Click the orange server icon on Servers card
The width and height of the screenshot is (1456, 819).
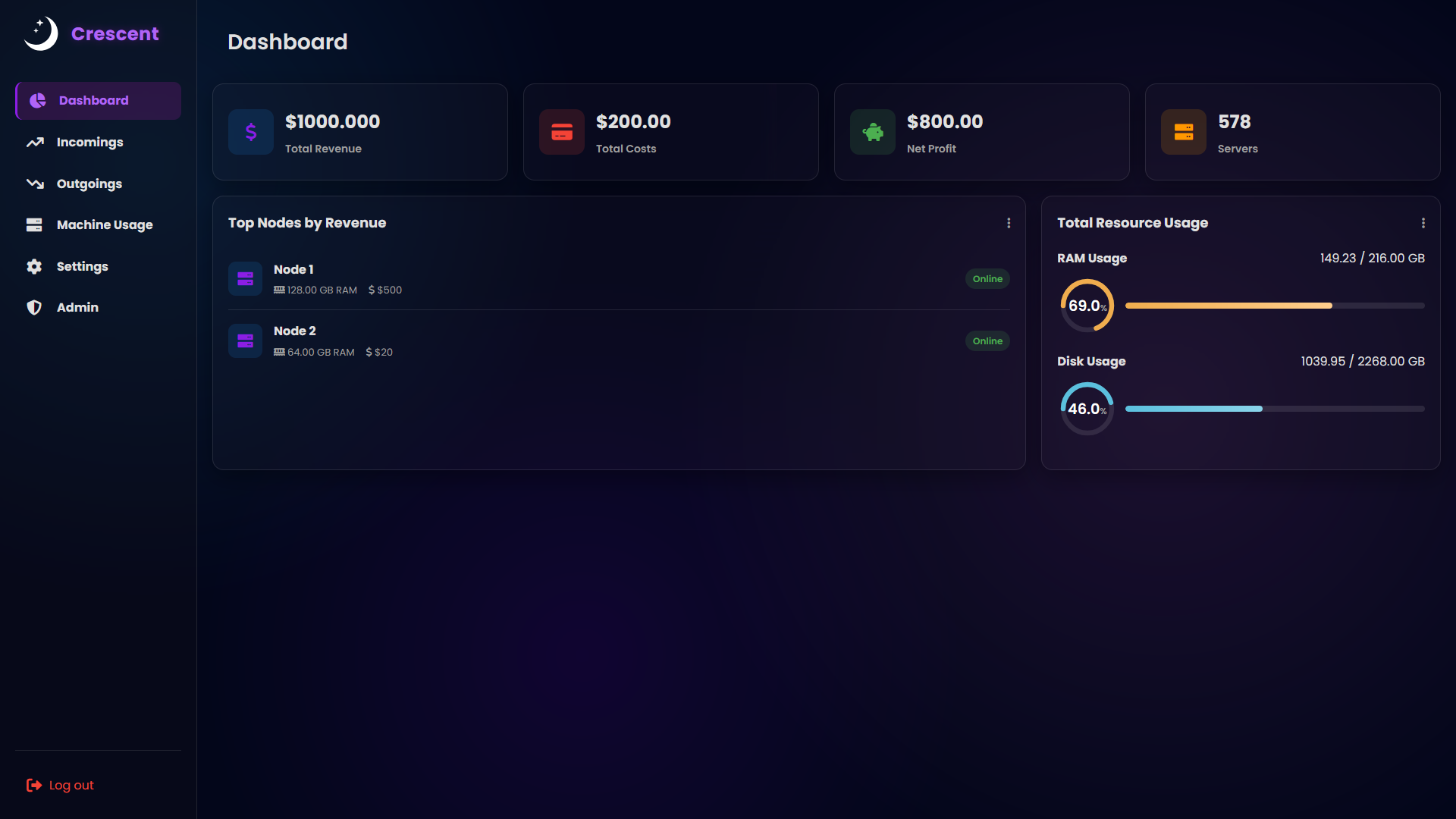(x=1183, y=131)
